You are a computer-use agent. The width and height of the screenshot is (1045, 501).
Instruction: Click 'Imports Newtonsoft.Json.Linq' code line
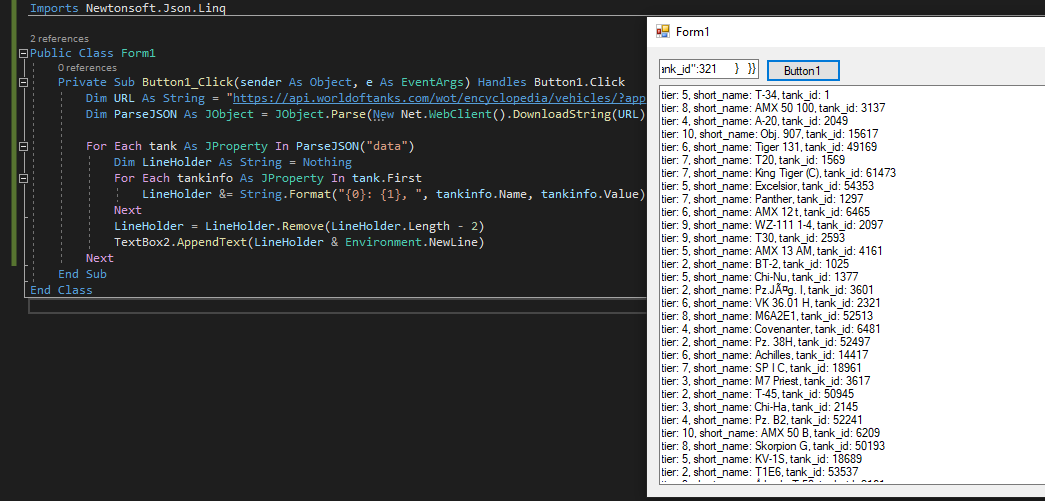tap(127, 8)
